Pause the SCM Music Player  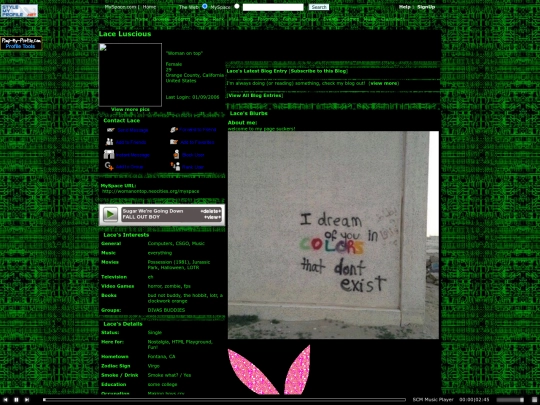click(16, 399)
